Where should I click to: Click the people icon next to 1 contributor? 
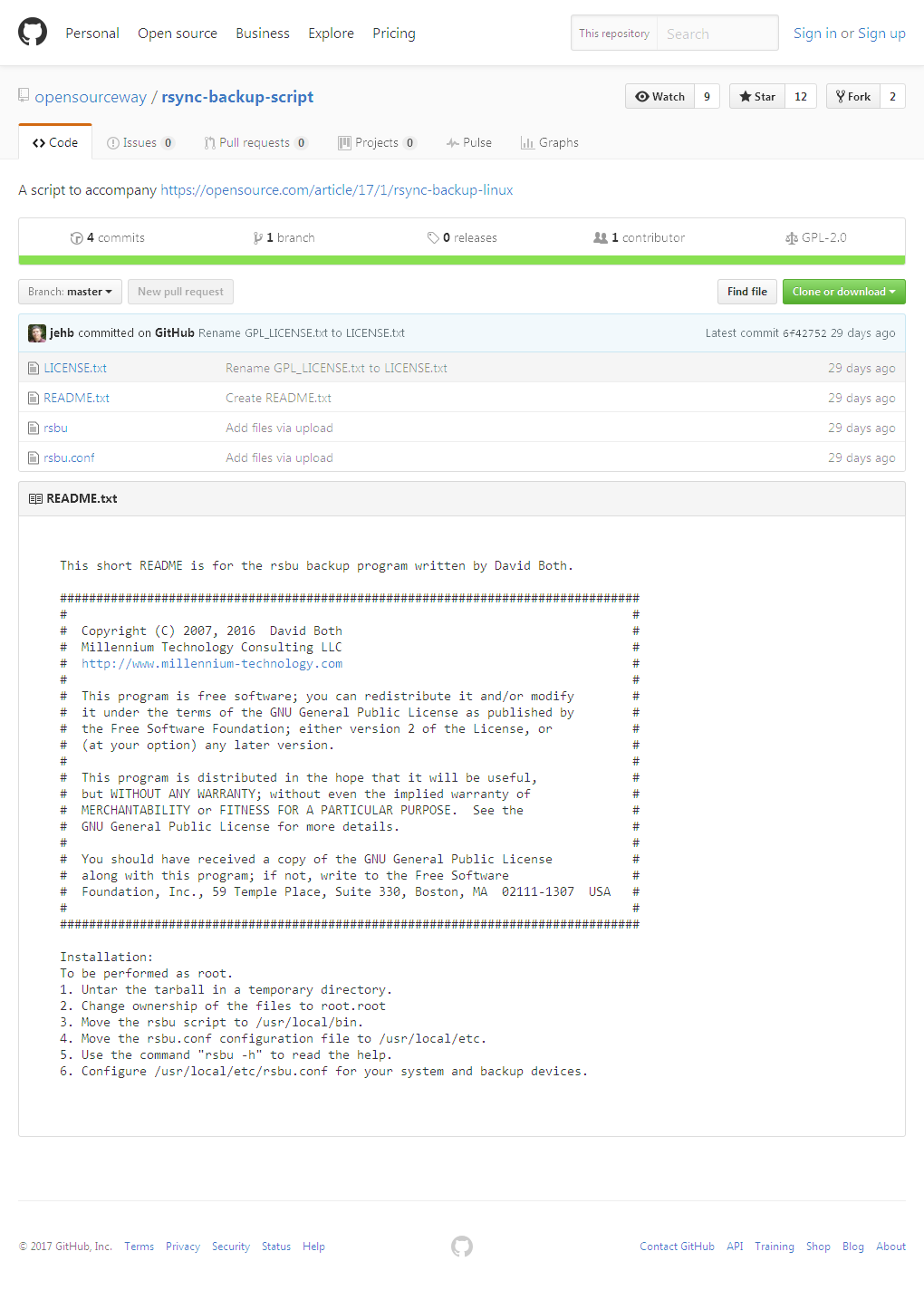point(601,238)
